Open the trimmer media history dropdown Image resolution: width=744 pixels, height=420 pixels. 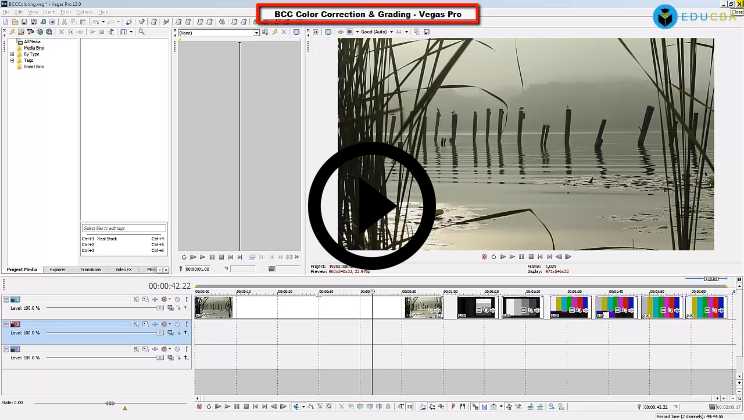(256, 33)
